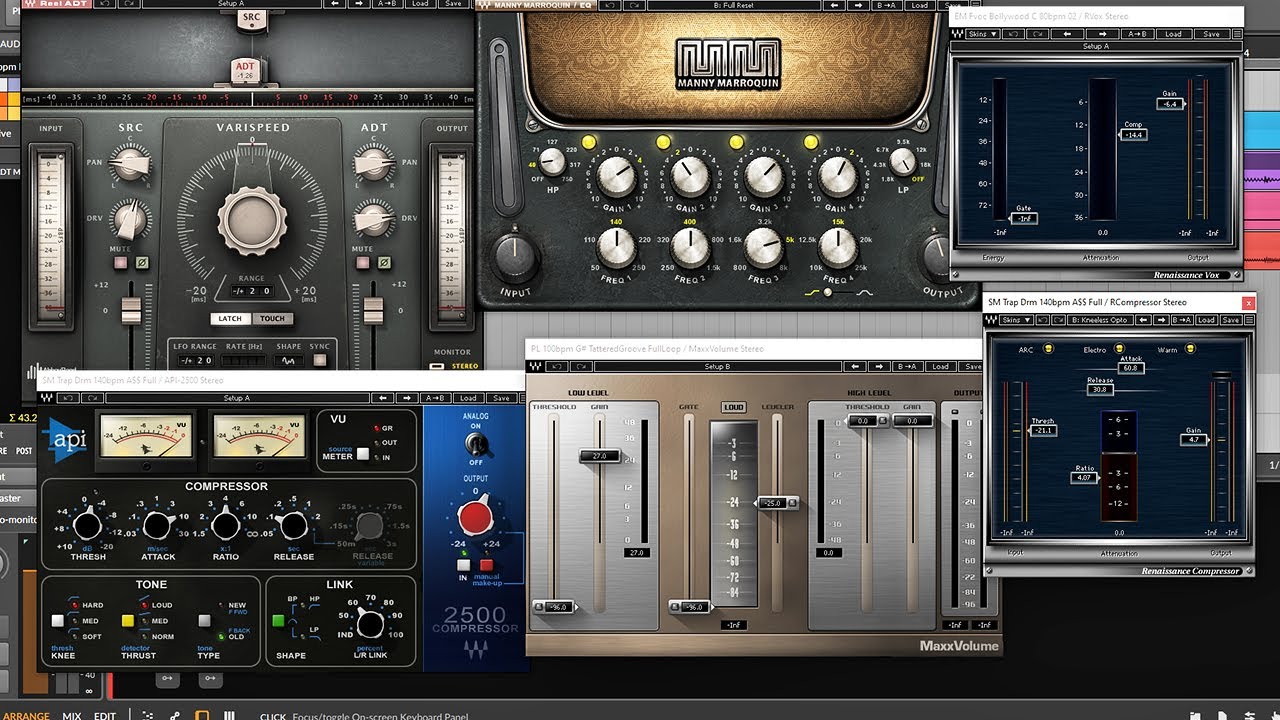Click RVox Comp slider handle -14.4
Viewport: 1280px width, 720px height.
pyautogui.click(x=1133, y=133)
